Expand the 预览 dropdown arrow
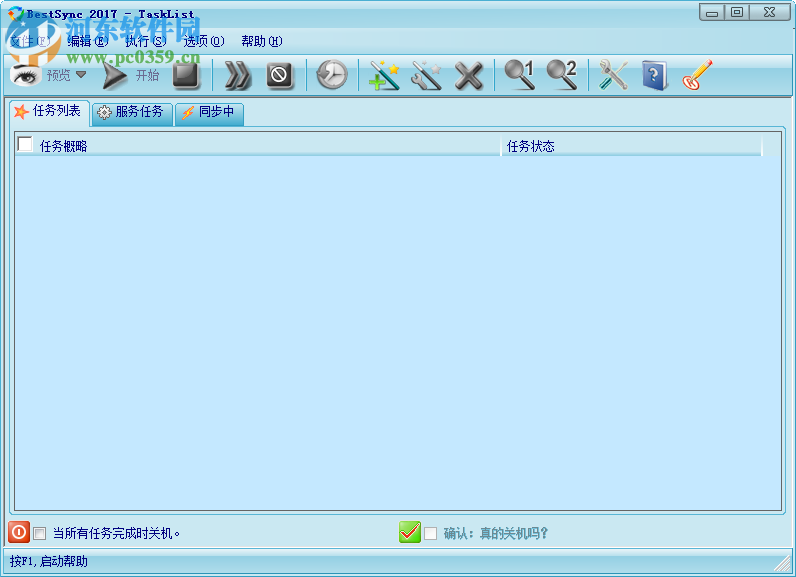Image resolution: width=796 pixels, height=577 pixels. pyautogui.click(x=81, y=75)
